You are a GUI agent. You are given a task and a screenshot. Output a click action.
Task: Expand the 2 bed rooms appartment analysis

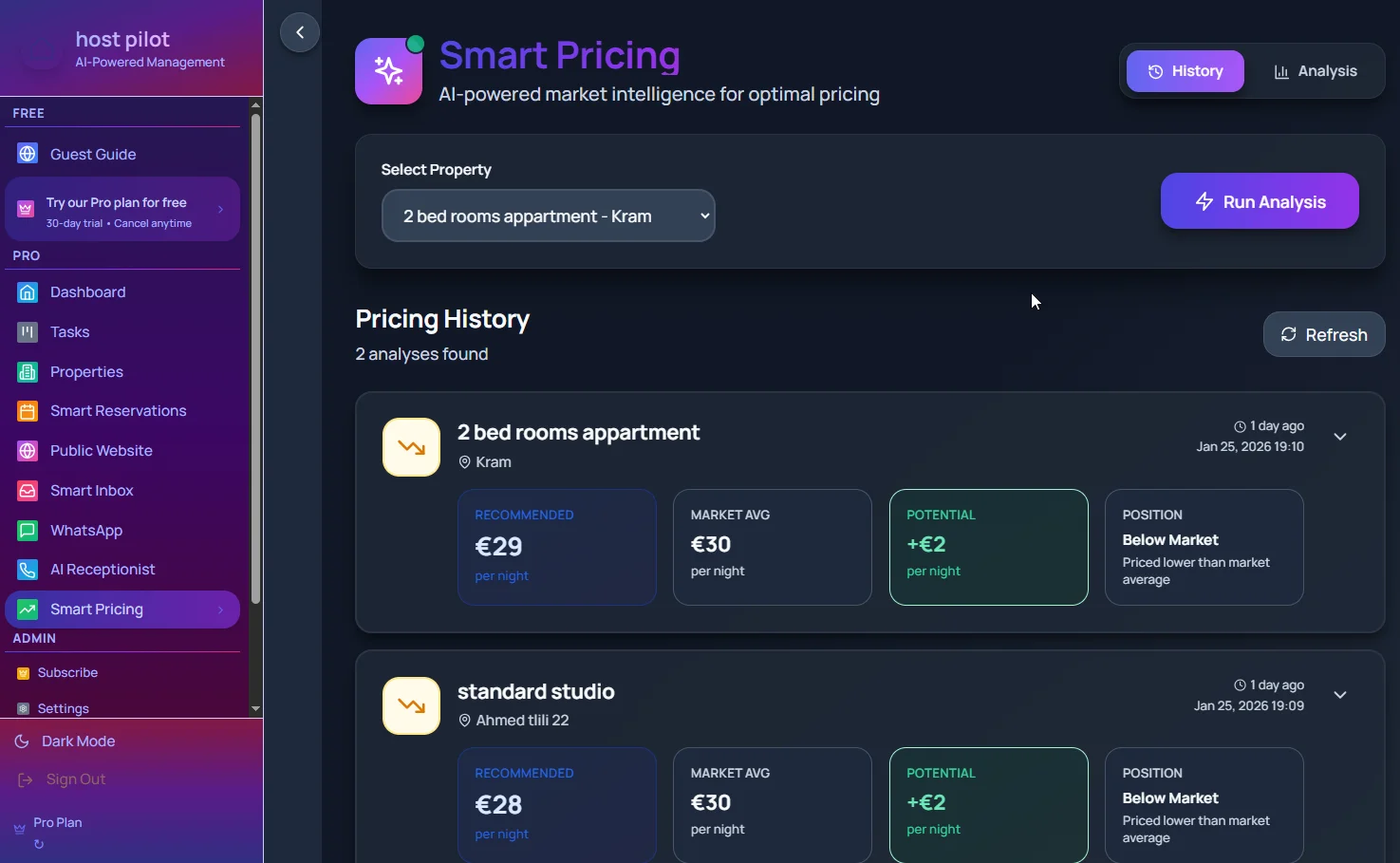tap(1340, 437)
